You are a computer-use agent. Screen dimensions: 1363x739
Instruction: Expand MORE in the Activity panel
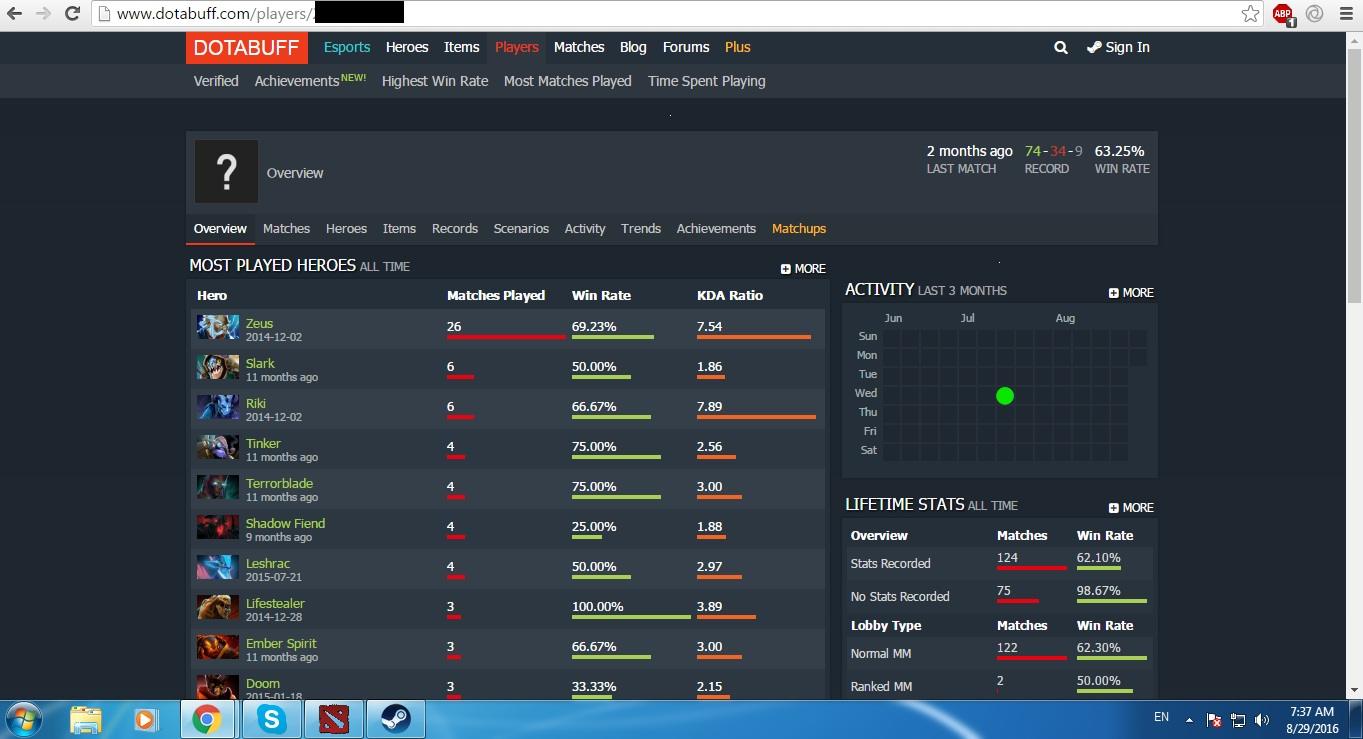click(1131, 293)
